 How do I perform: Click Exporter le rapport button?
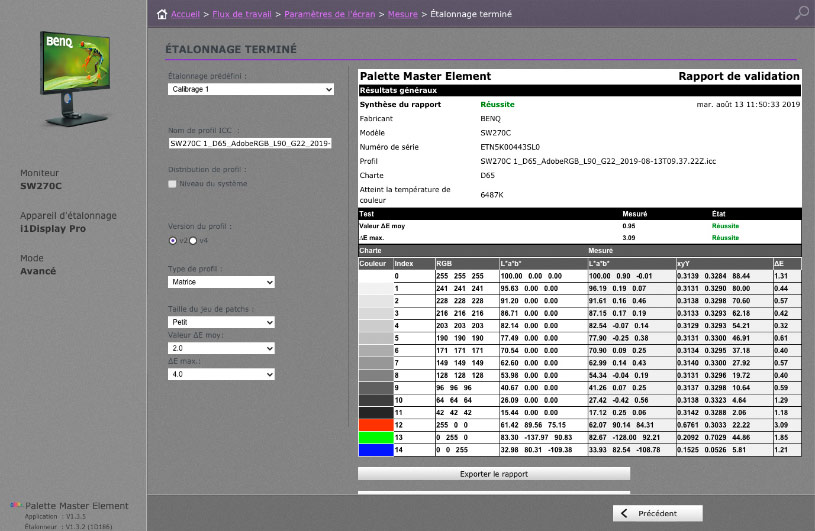[494, 474]
